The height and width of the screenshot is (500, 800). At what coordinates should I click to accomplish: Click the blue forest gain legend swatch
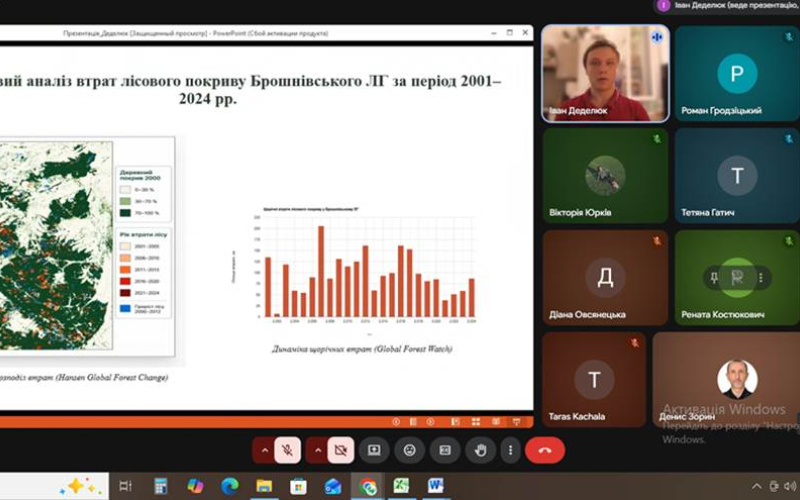(x=125, y=309)
